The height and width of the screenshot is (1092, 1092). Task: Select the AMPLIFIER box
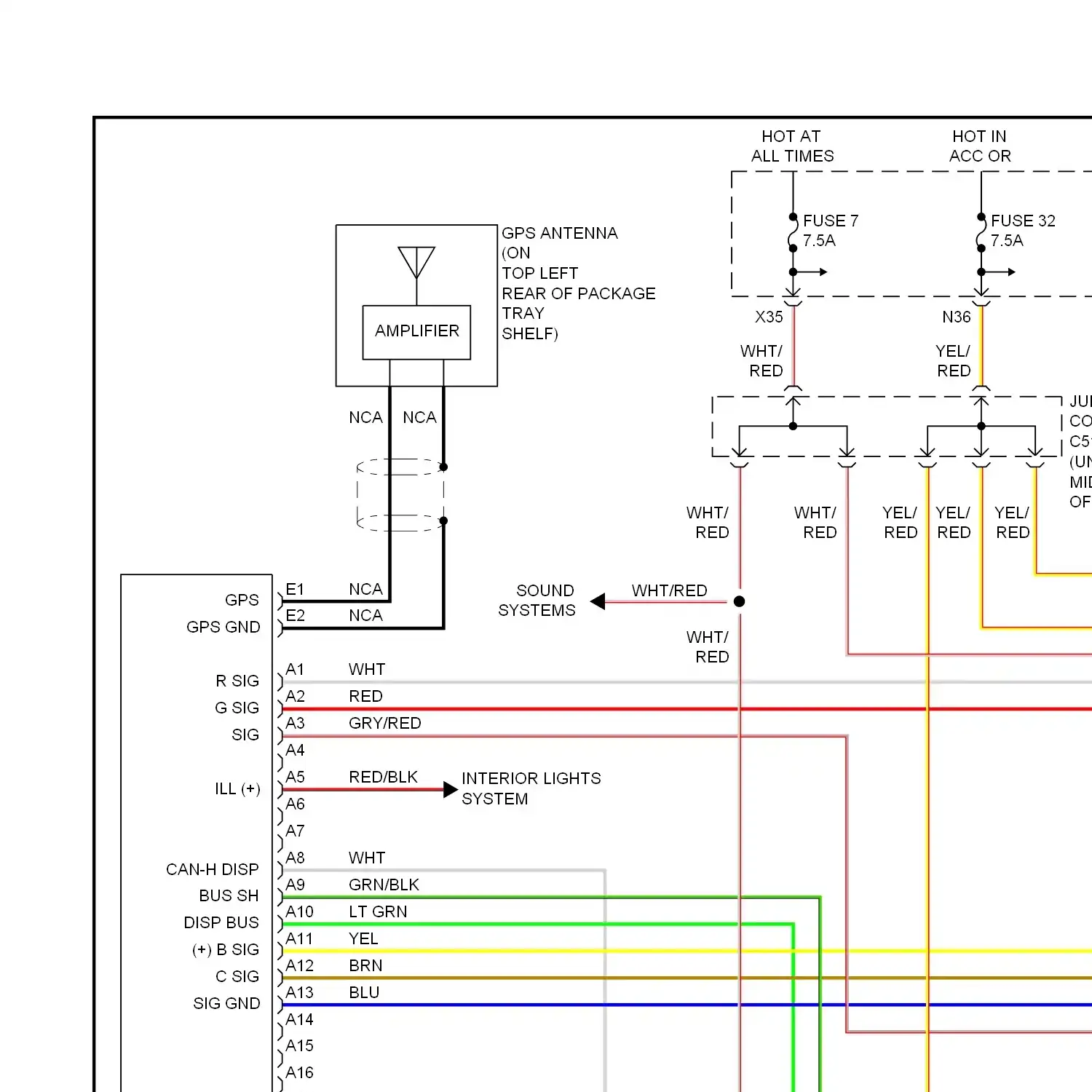click(416, 332)
